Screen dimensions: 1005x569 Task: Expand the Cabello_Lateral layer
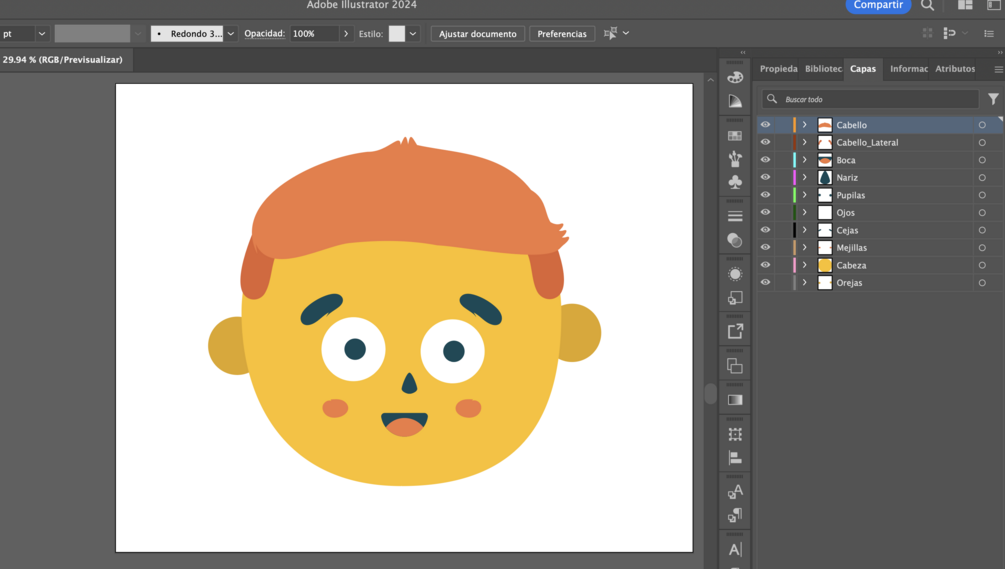804,142
